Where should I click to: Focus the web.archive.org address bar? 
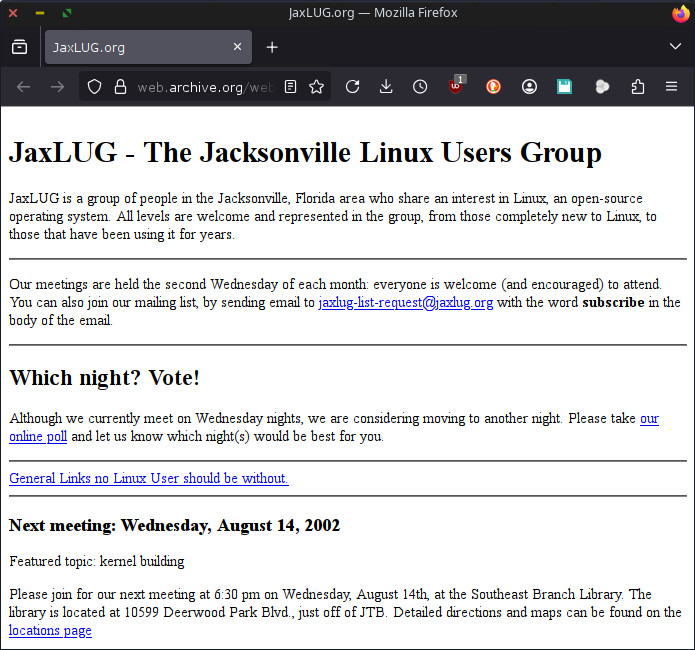(x=206, y=87)
